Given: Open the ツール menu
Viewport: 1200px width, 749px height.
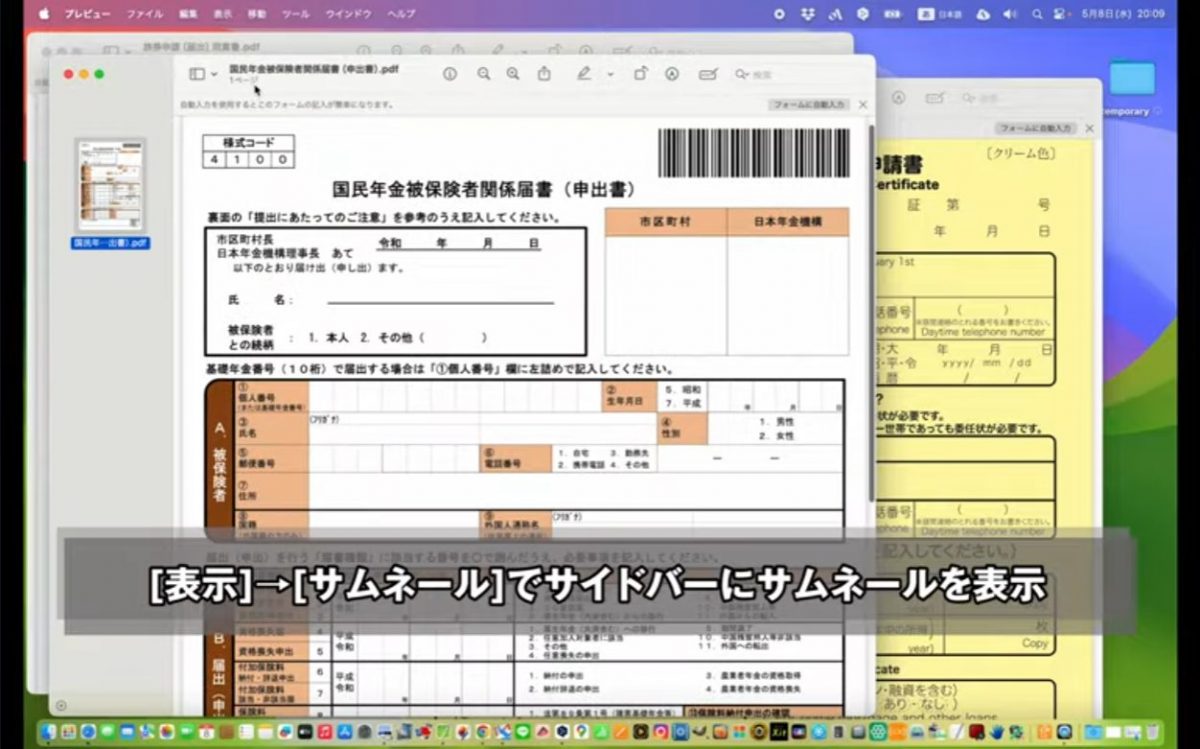Looking at the screenshot, I should tap(296, 14).
